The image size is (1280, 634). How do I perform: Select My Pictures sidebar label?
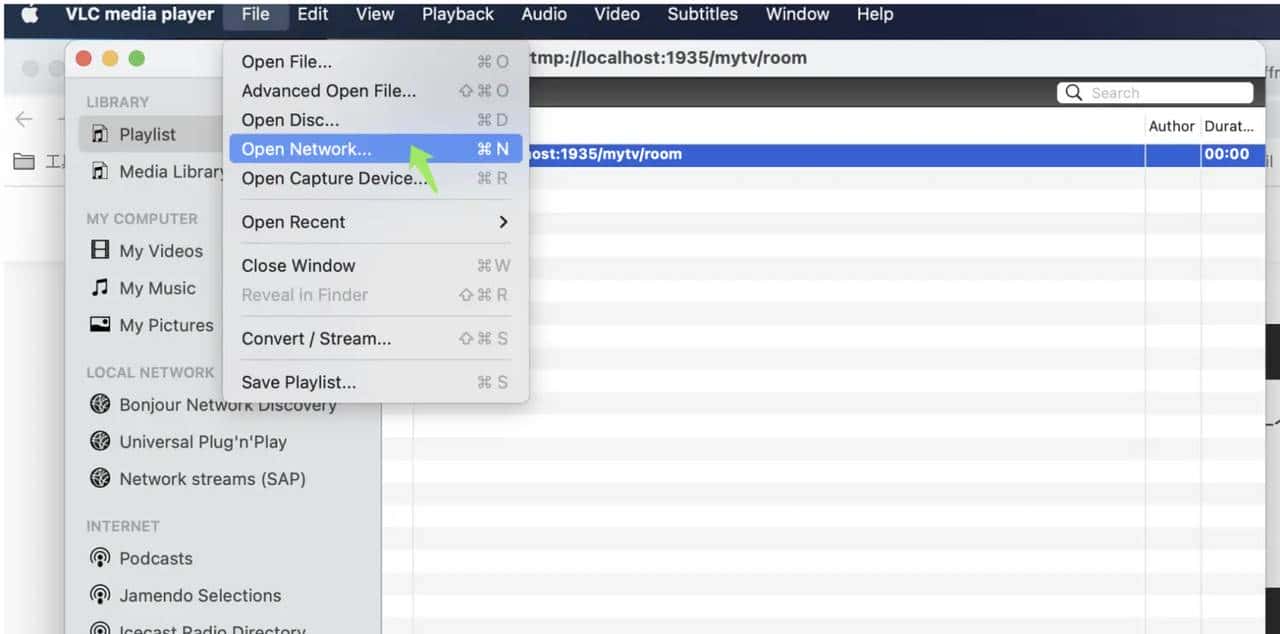pyautogui.click(x=166, y=325)
